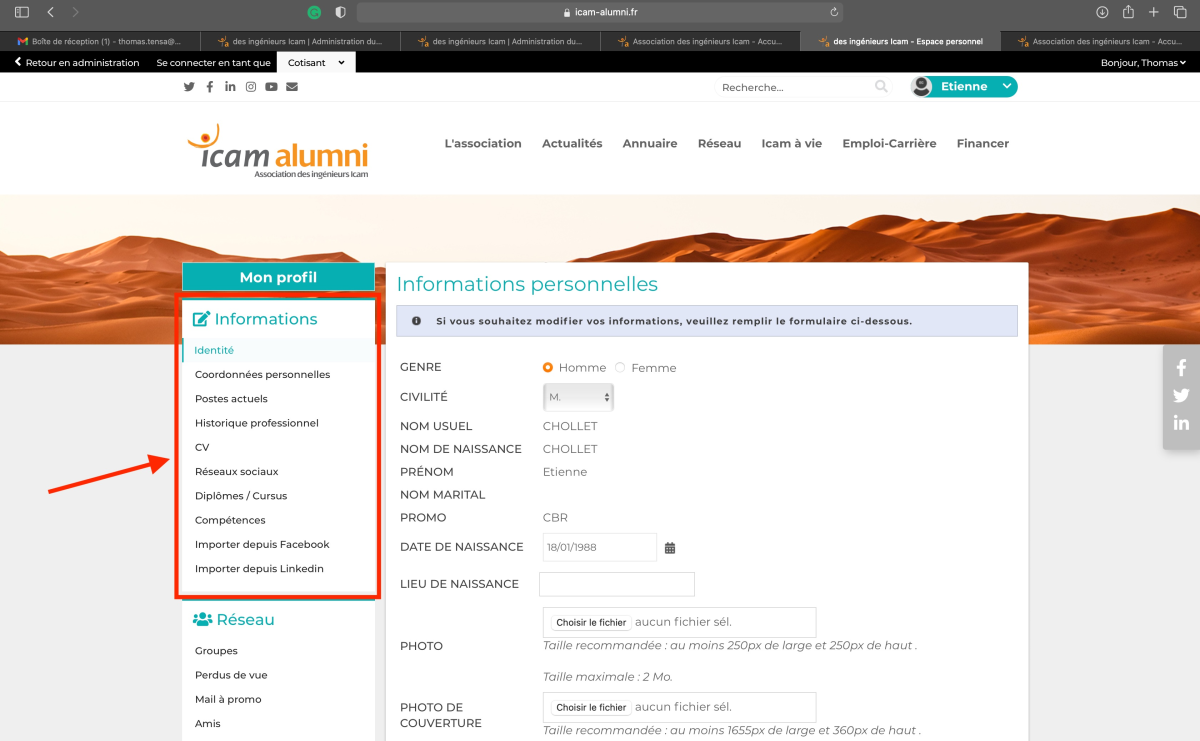This screenshot has height=741, width=1200.
Task: Click the search magnifier icon
Action: (x=881, y=87)
